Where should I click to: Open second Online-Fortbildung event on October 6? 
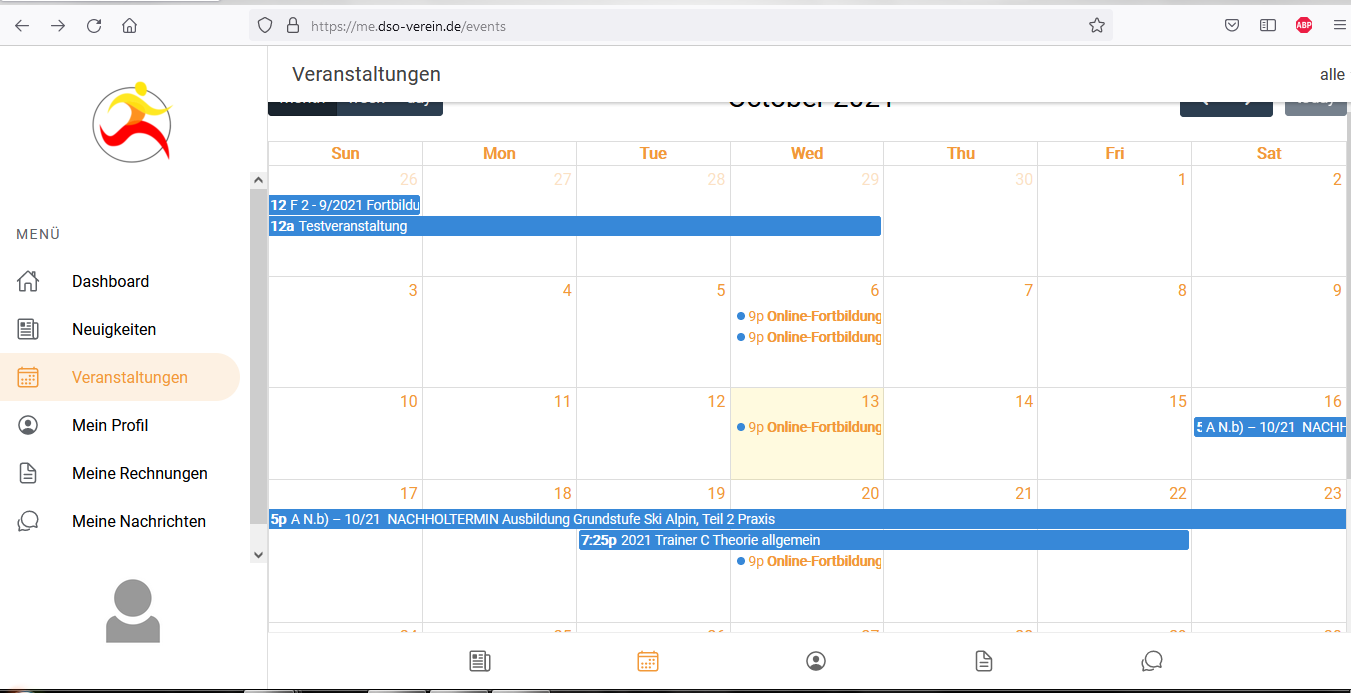click(x=808, y=337)
